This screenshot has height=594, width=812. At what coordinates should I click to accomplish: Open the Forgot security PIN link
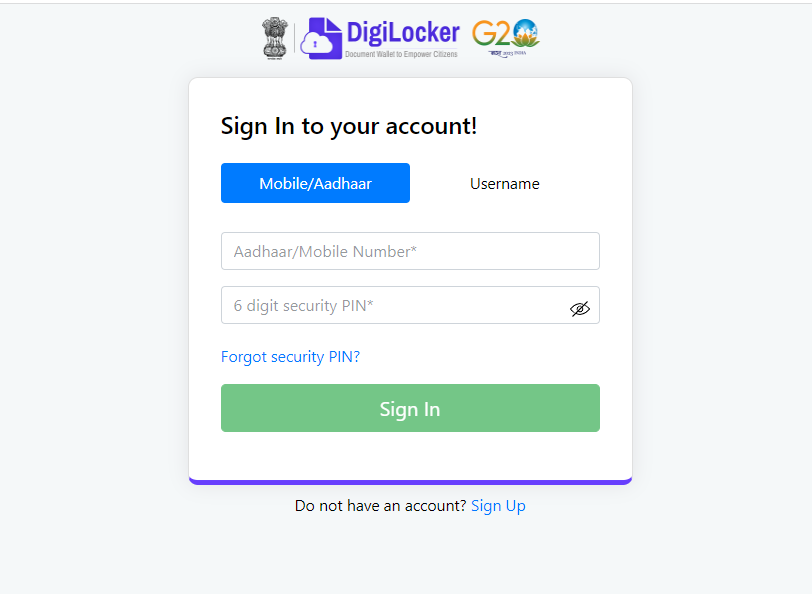[291, 357]
